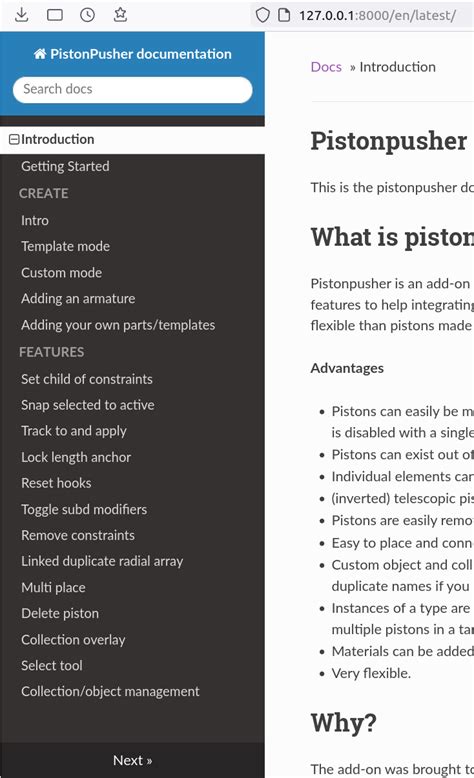Click the shield tracking protection icon
Image resolution: width=474 pixels, height=778 pixels.
pos(262,15)
